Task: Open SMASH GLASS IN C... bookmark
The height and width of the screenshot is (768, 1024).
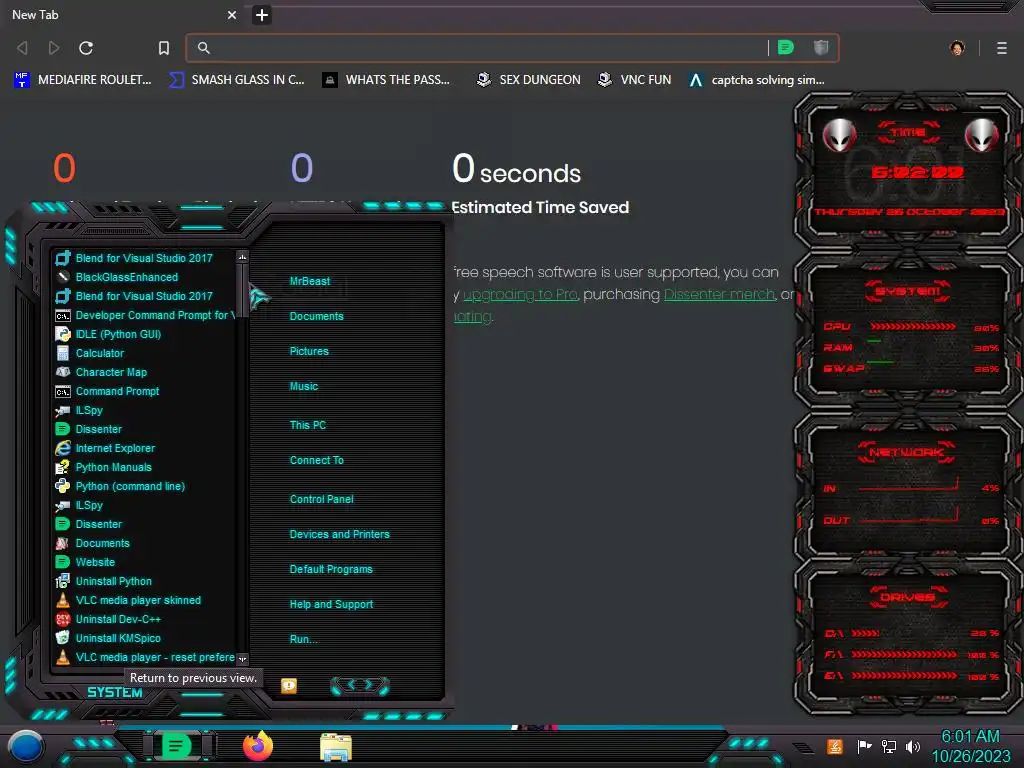Action: (236, 80)
